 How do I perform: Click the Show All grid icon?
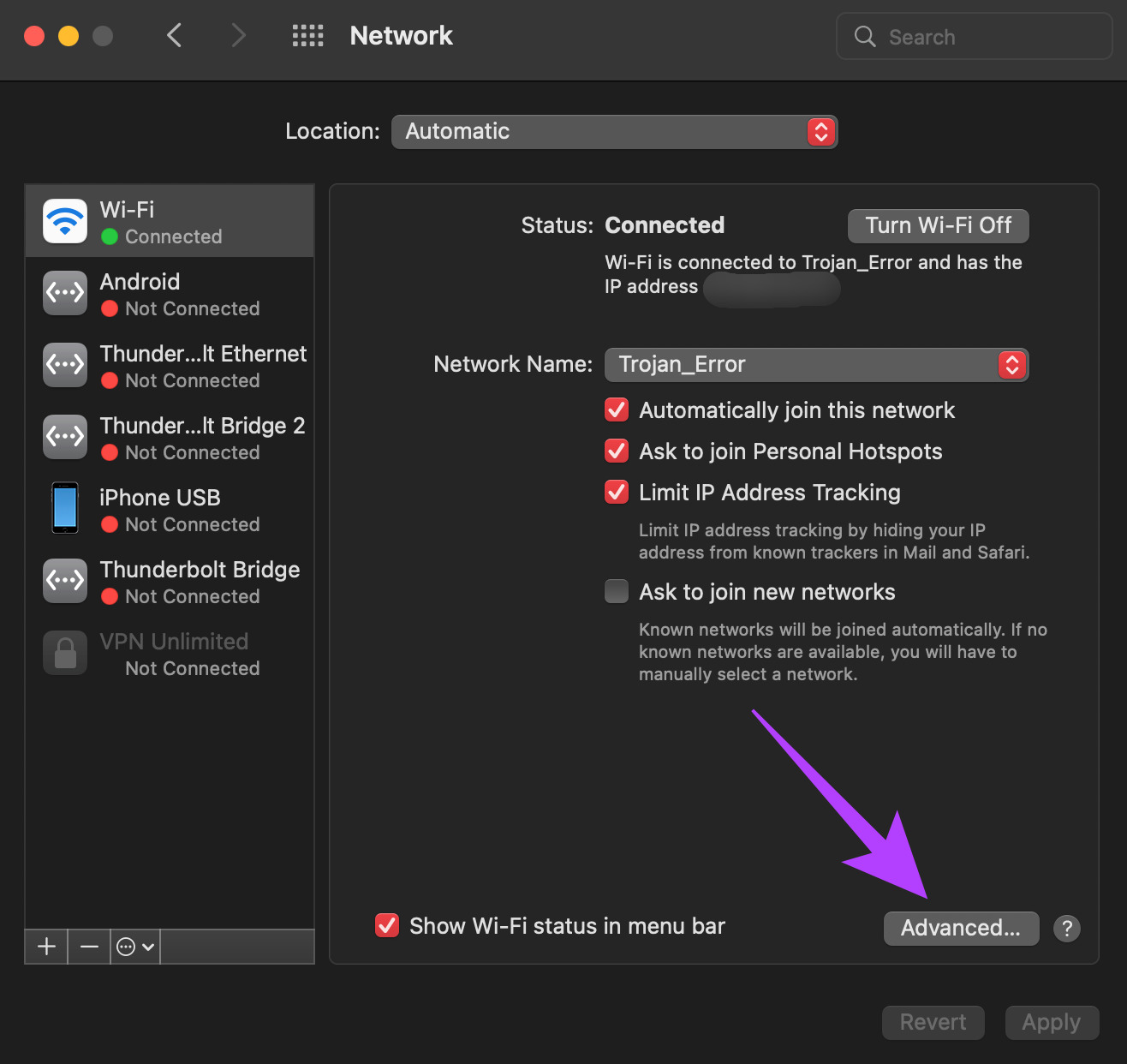coord(307,35)
